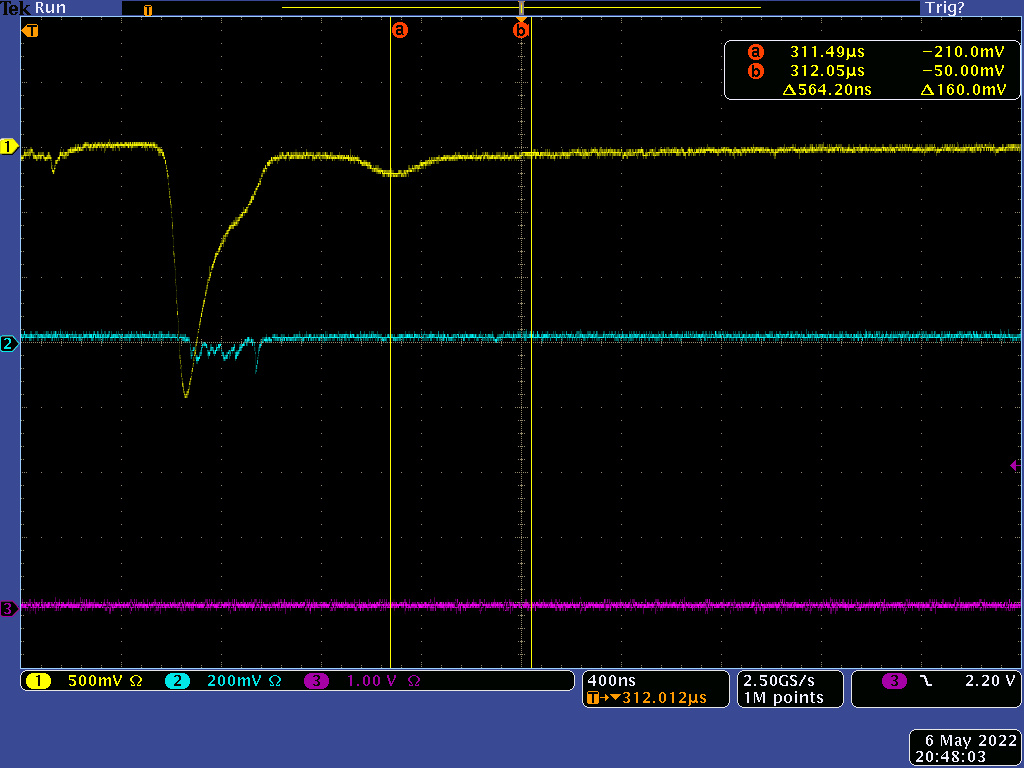The height and width of the screenshot is (768, 1024).
Task: Click the Trig? trigger status indicator
Action: (x=944, y=8)
